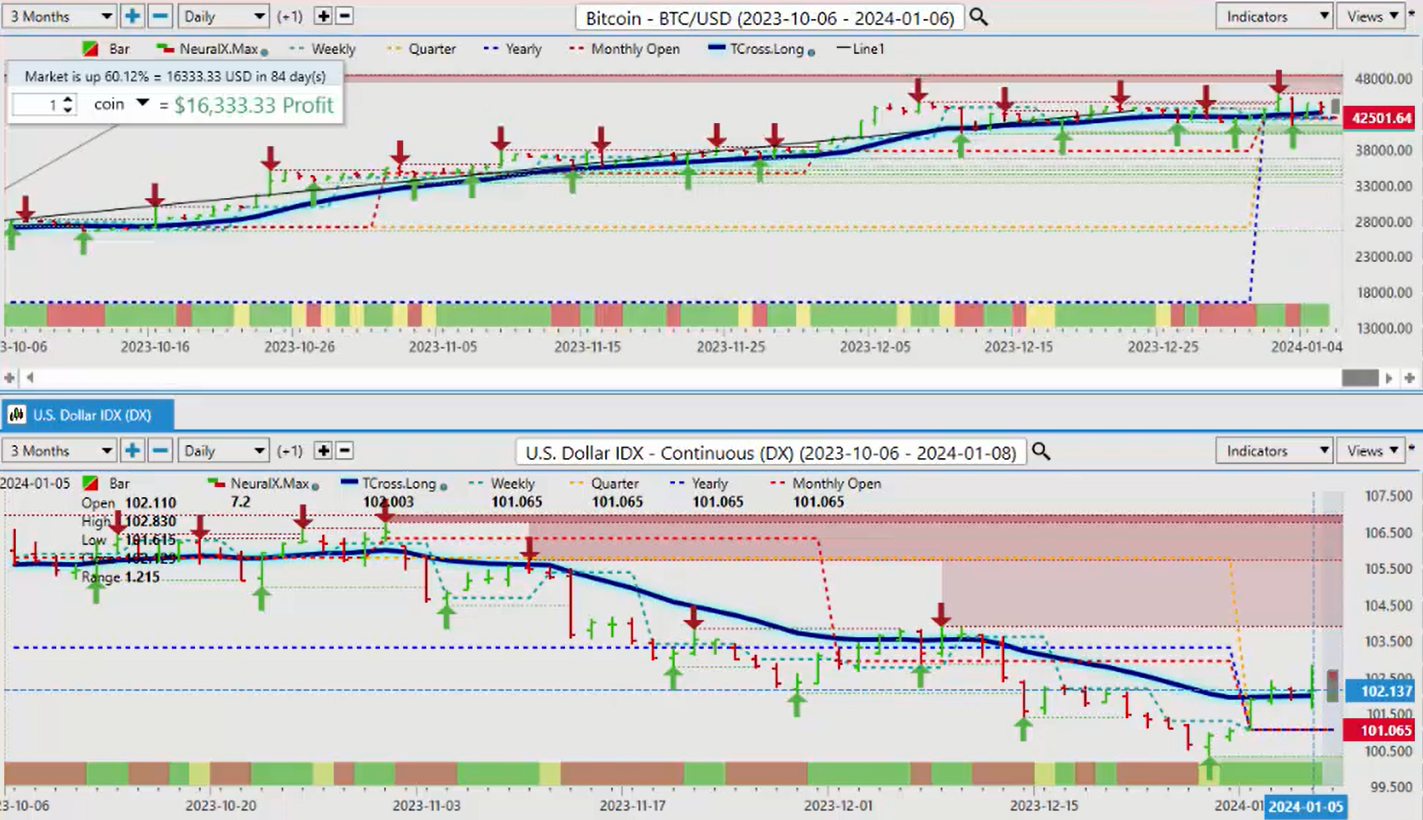This screenshot has width=1423, height=820.
Task: Click TCross.Long settings dot on Bitcoin chart
Action: pos(811,51)
